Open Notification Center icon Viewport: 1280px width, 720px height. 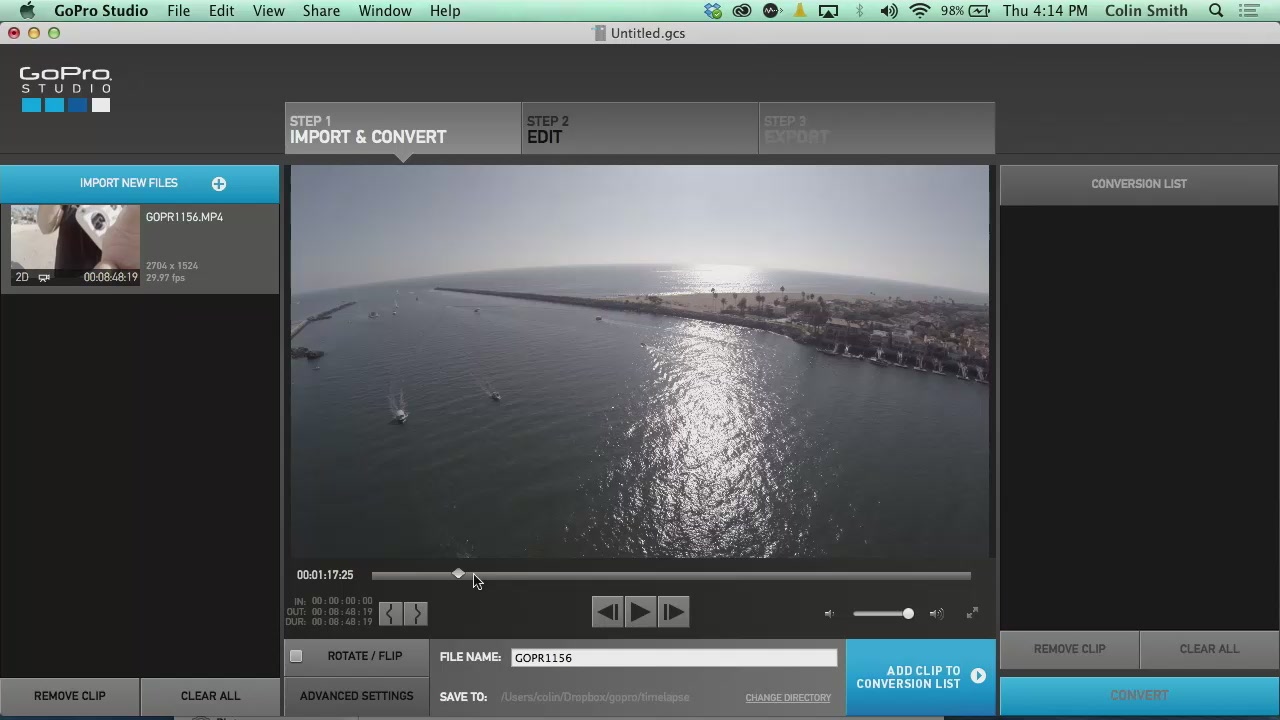click(x=1249, y=11)
